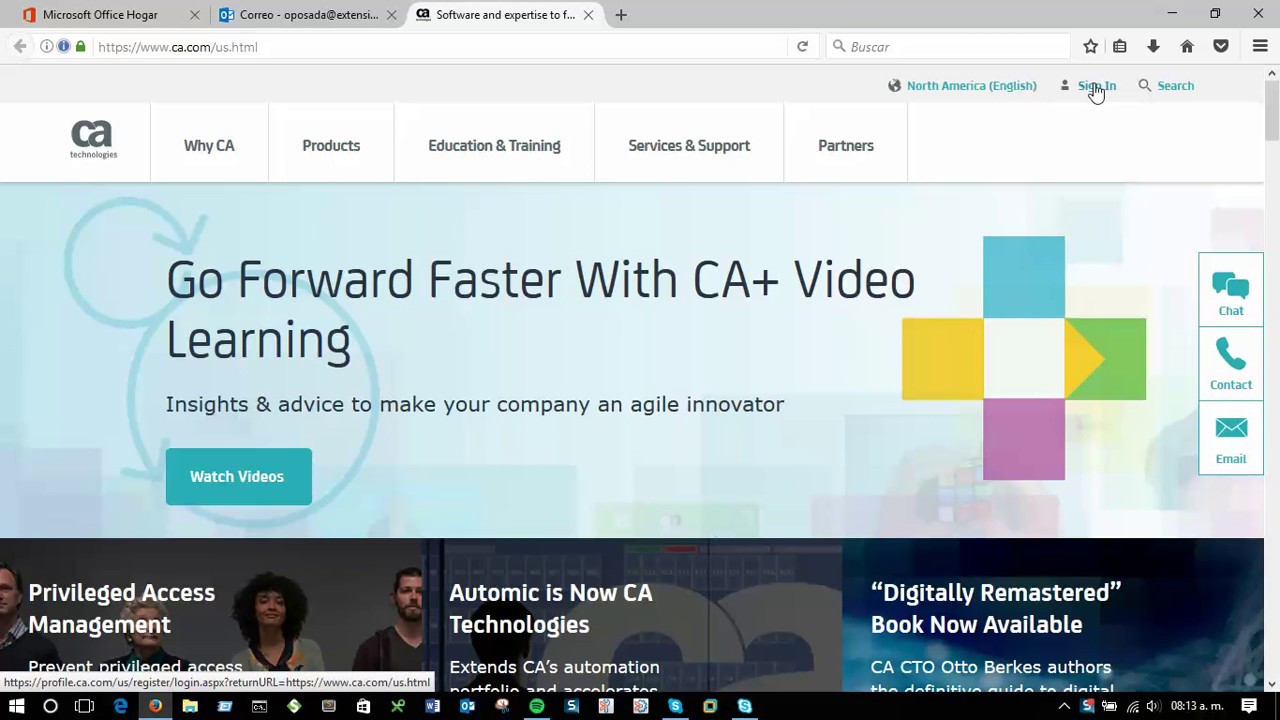Click the Watch Videos button
1280x720 pixels.
(238, 476)
